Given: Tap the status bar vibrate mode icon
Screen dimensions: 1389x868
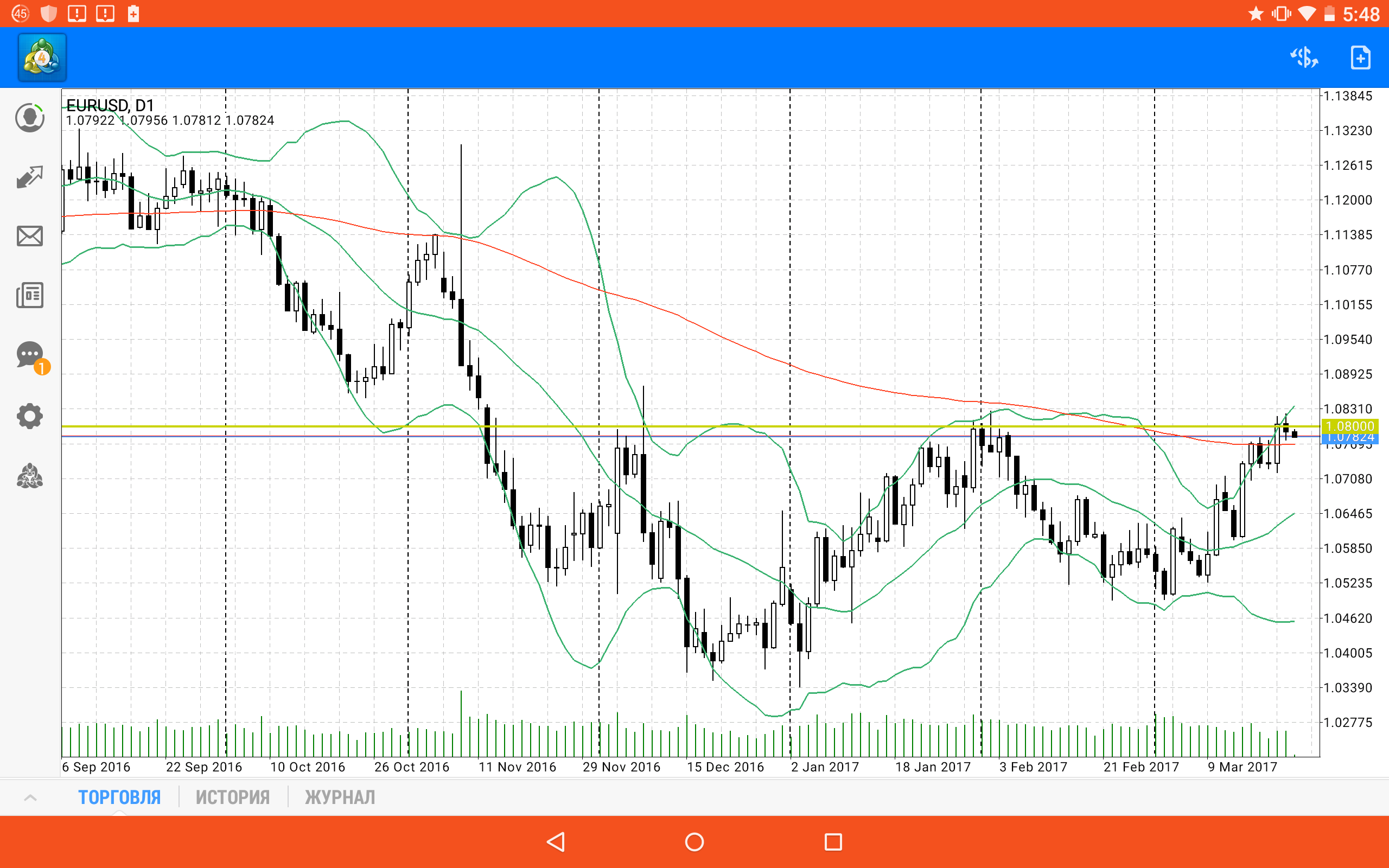Looking at the screenshot, I should (1281, 13).
